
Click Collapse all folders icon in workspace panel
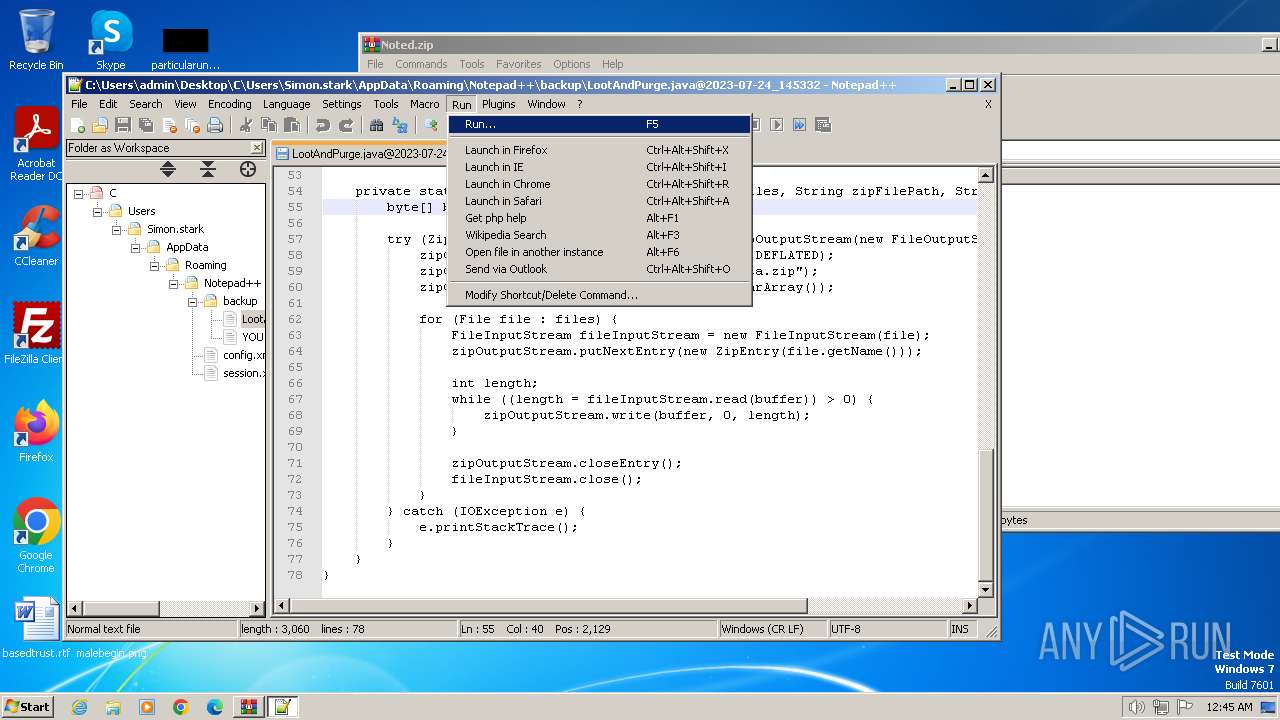pyautogui.click(x=208, y=169)
